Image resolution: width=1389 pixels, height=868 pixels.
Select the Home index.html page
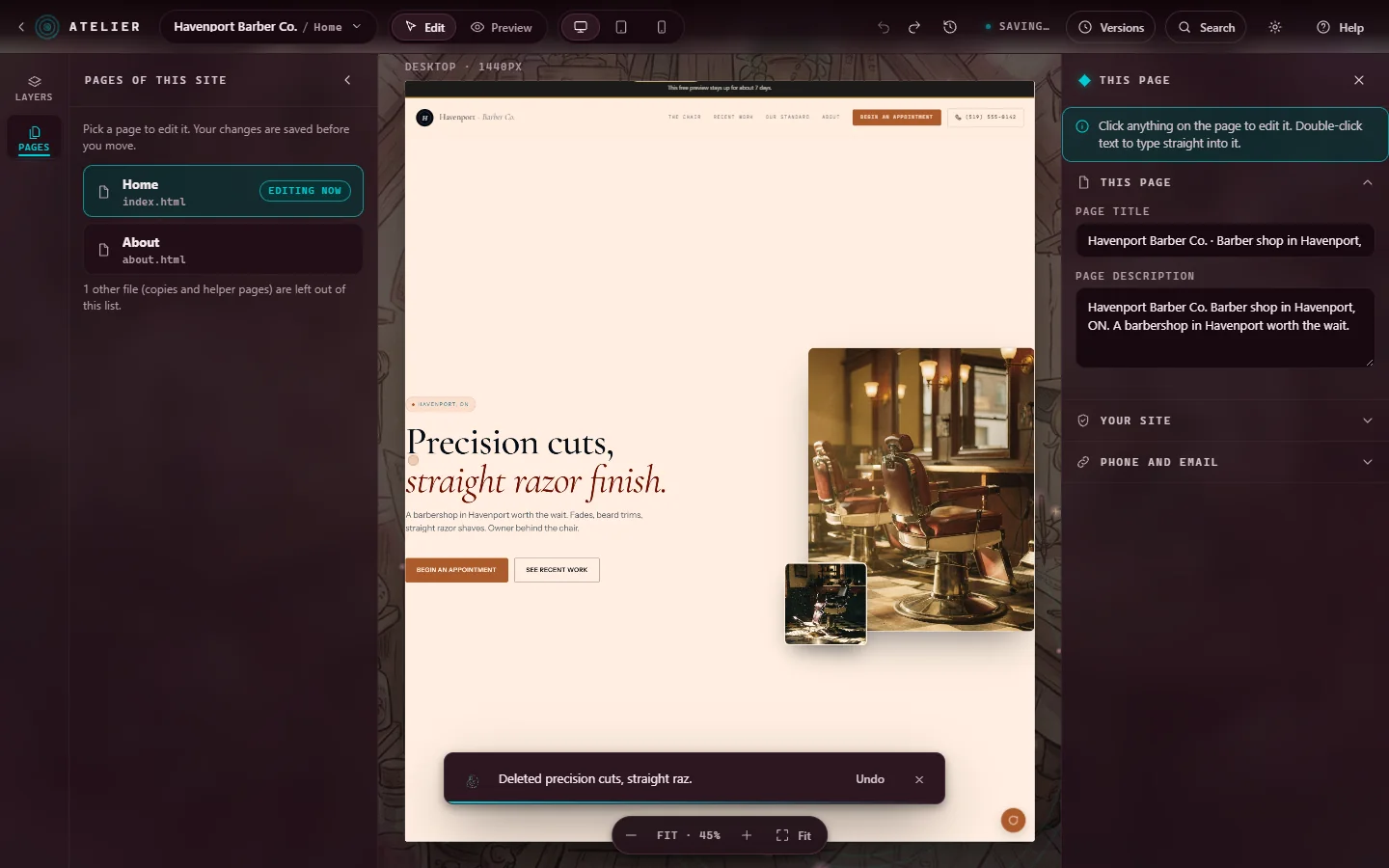223,191
